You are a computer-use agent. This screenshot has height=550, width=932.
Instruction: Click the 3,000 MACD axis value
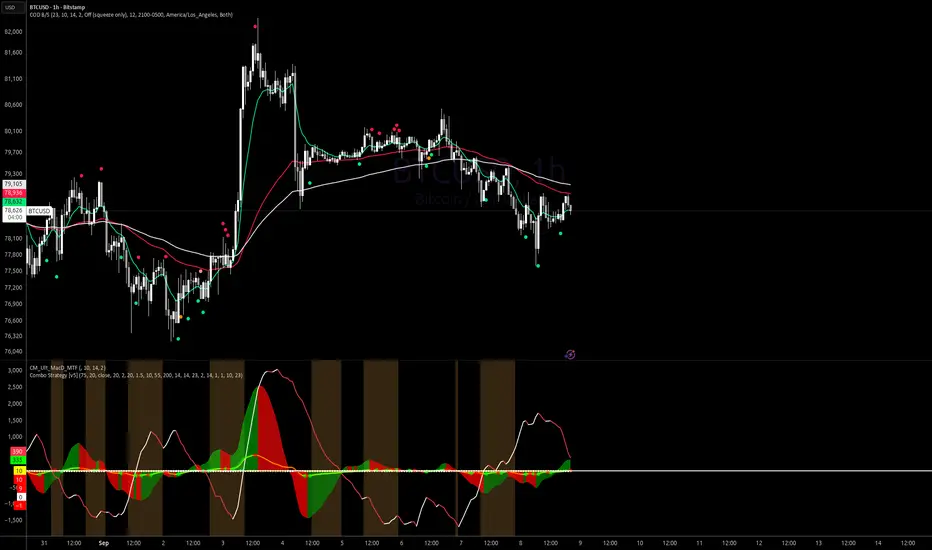(15, 370)
